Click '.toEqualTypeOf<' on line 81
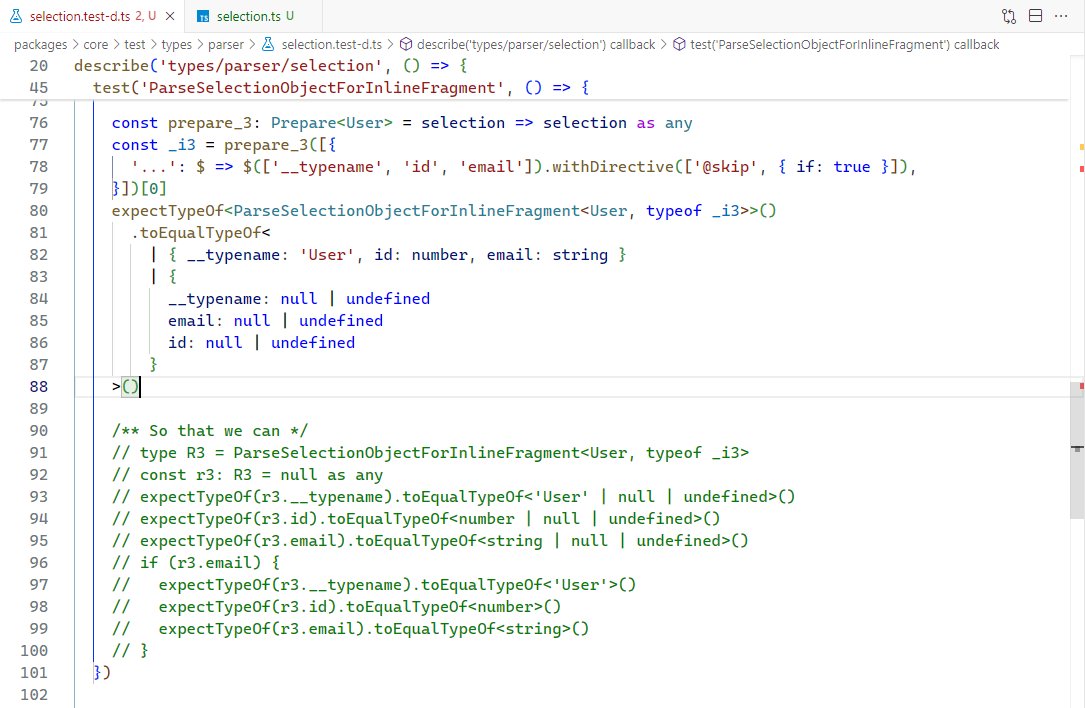This screenshot has height=708, width=1085. (201, 233)
